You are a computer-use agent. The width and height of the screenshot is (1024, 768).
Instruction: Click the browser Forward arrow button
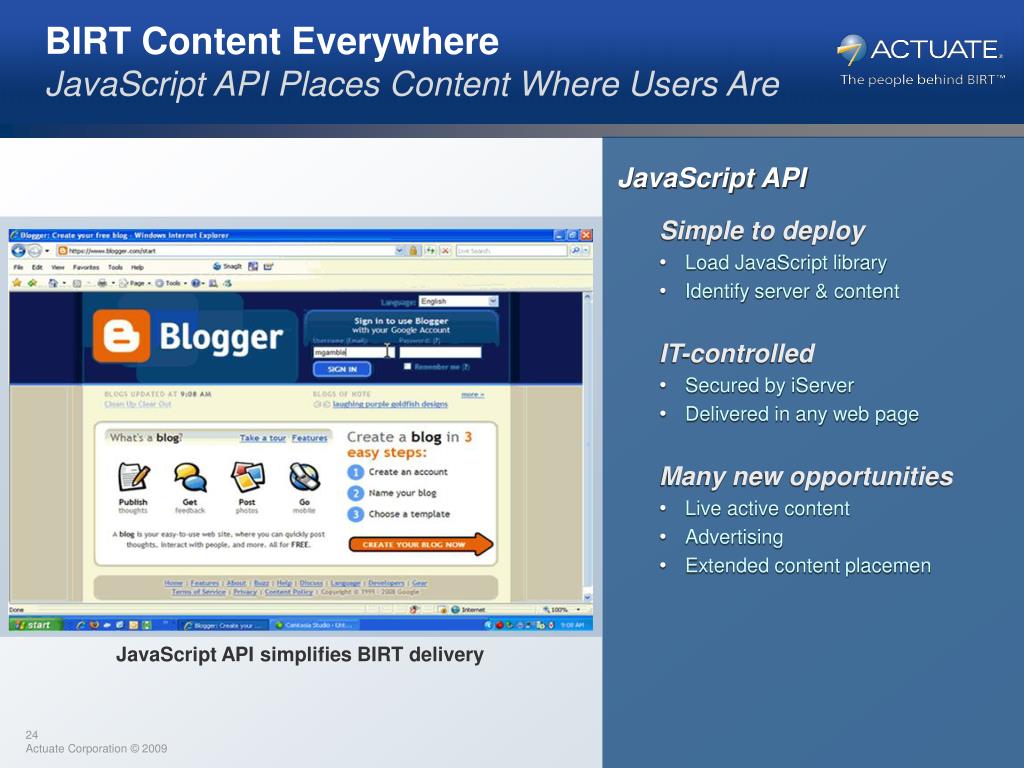coord(35,251)
